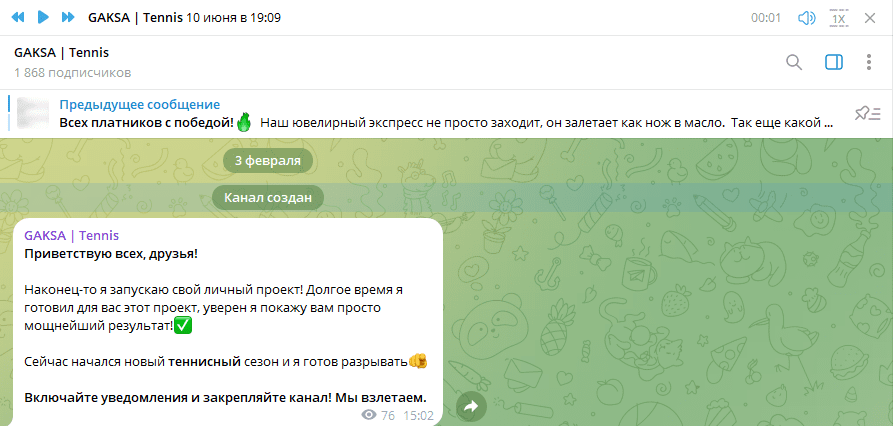
Task: Mute the audio with speaker icon
Action: click(806, 18)
